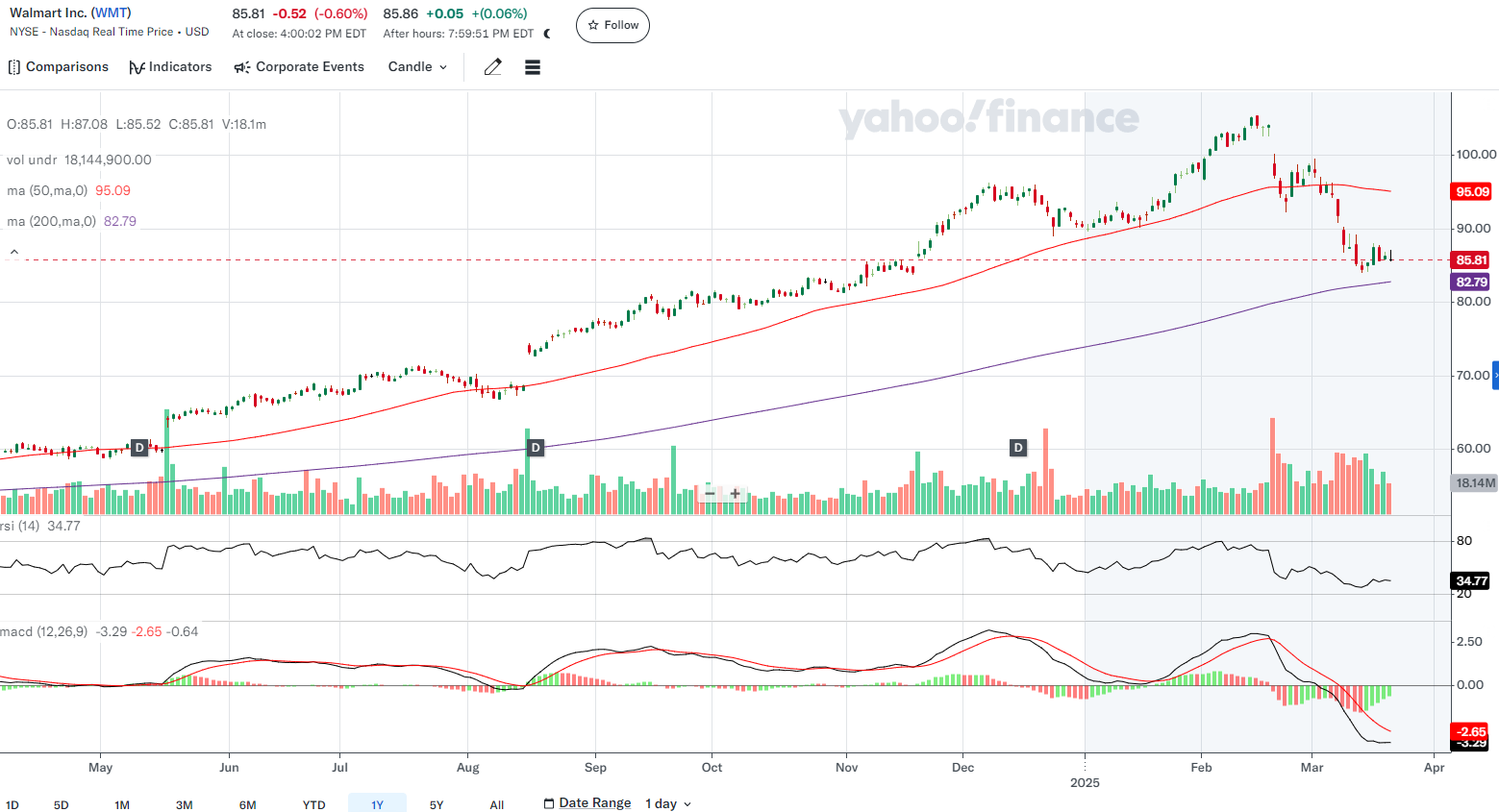Select the 1M range tab
This screenshot has height=812, width=1499.
point(122,805)
